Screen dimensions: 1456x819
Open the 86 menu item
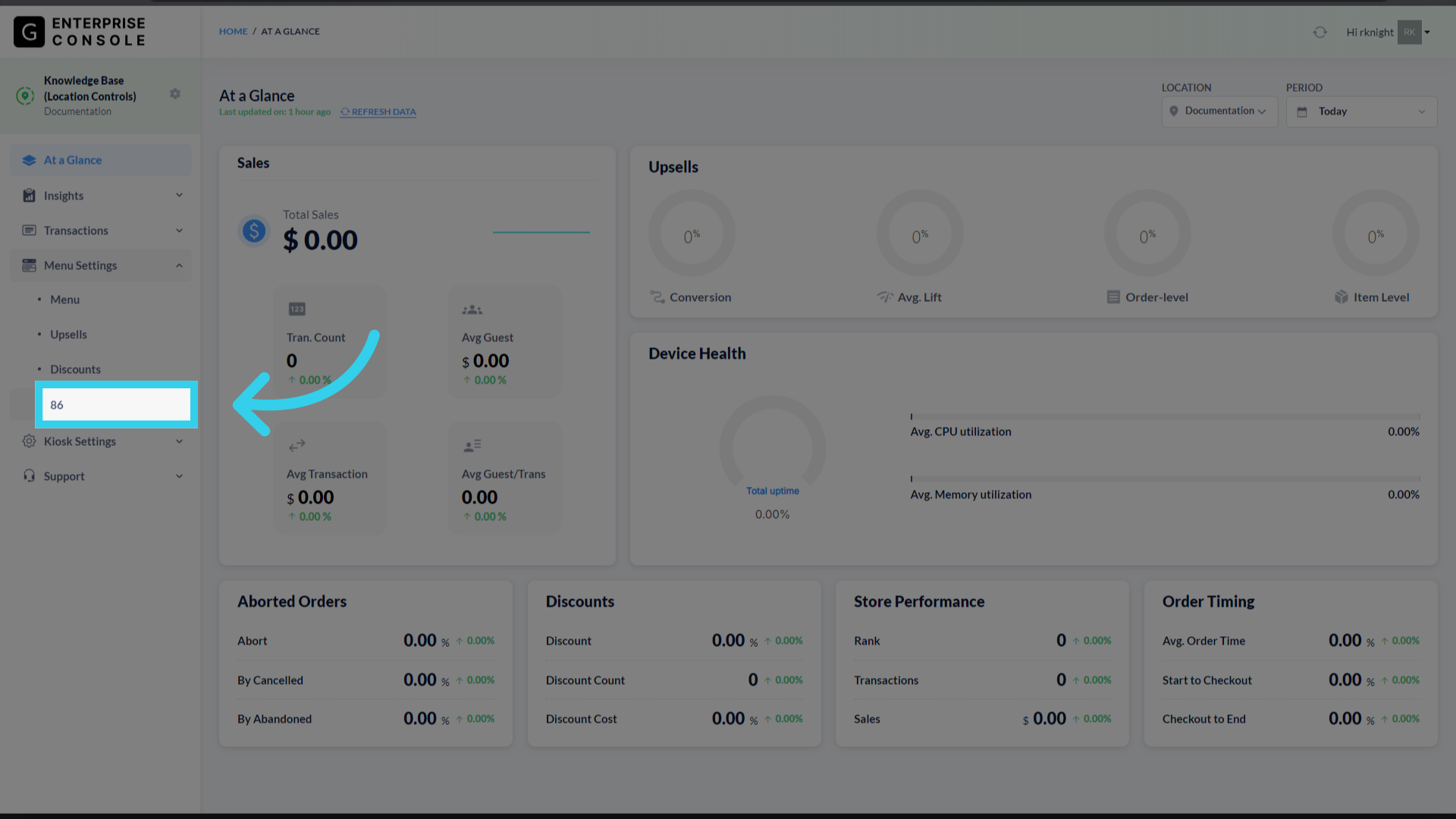tap(116, 405)
